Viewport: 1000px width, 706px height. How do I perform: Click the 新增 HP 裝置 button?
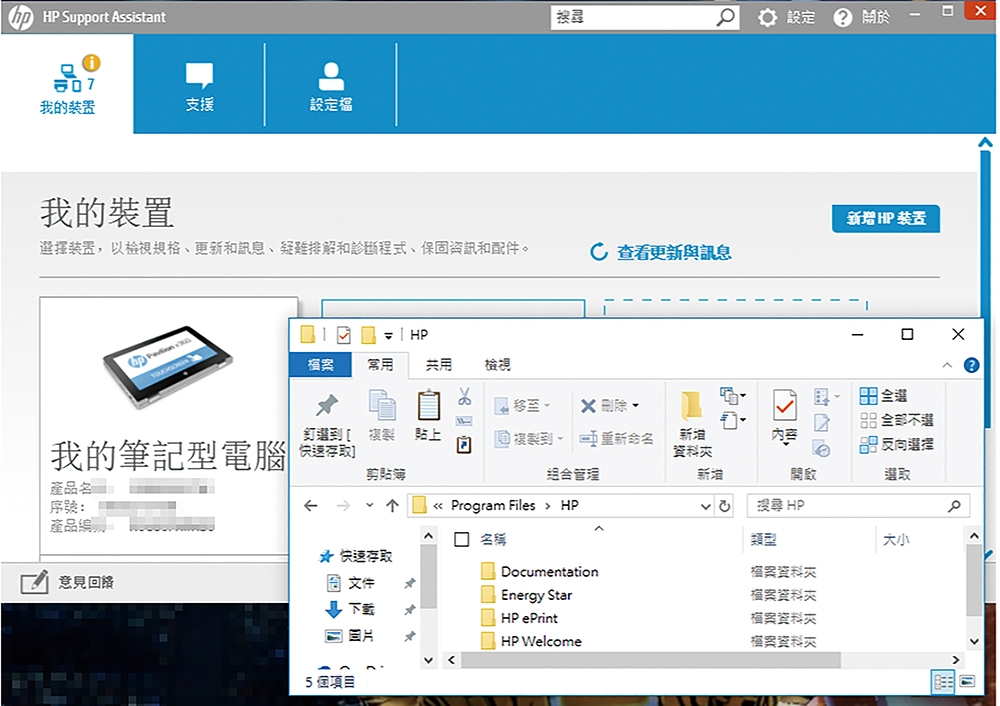click(886, 218)
